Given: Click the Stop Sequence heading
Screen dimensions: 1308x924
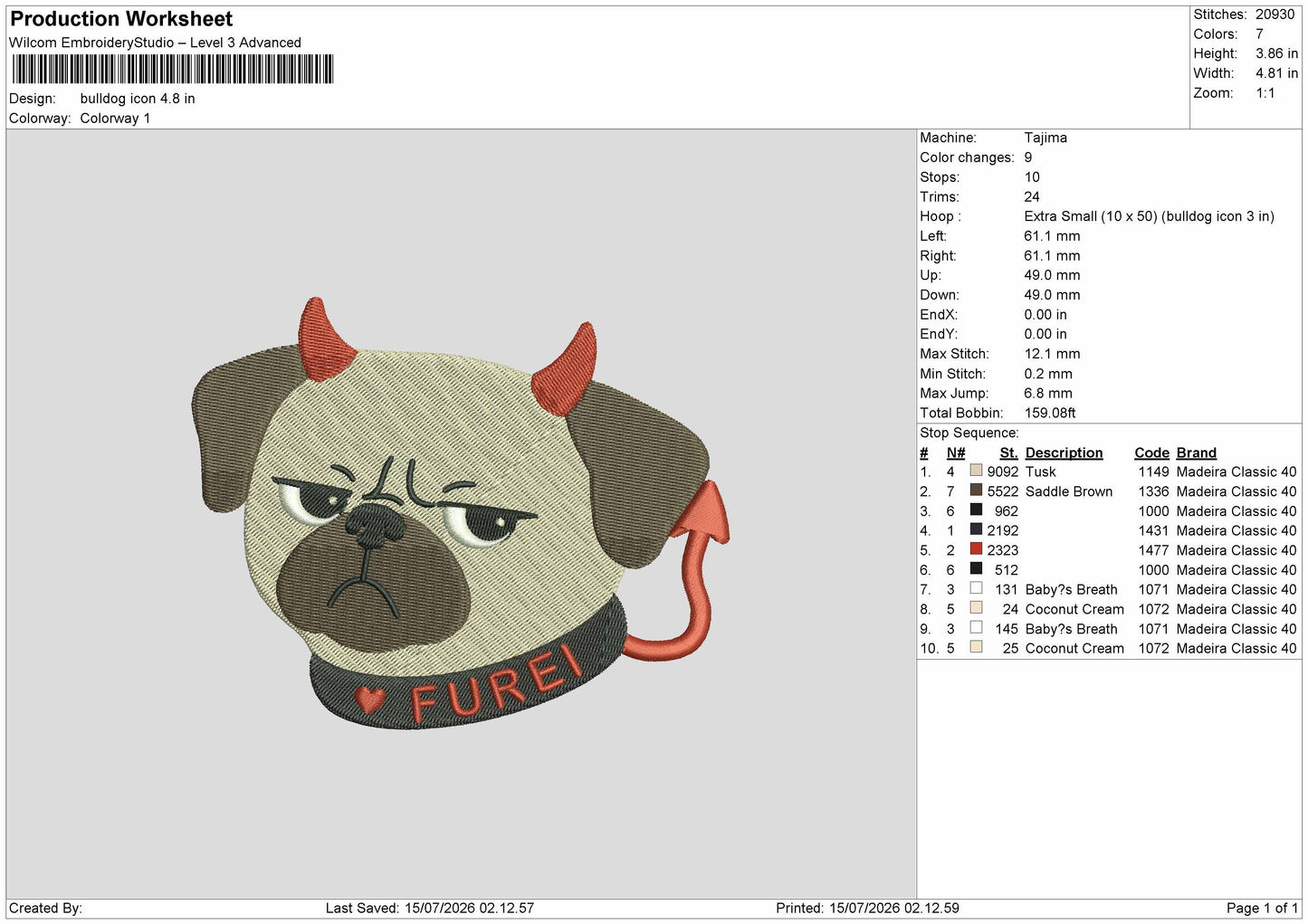Looking at the screenshot, I should (969, 433).
